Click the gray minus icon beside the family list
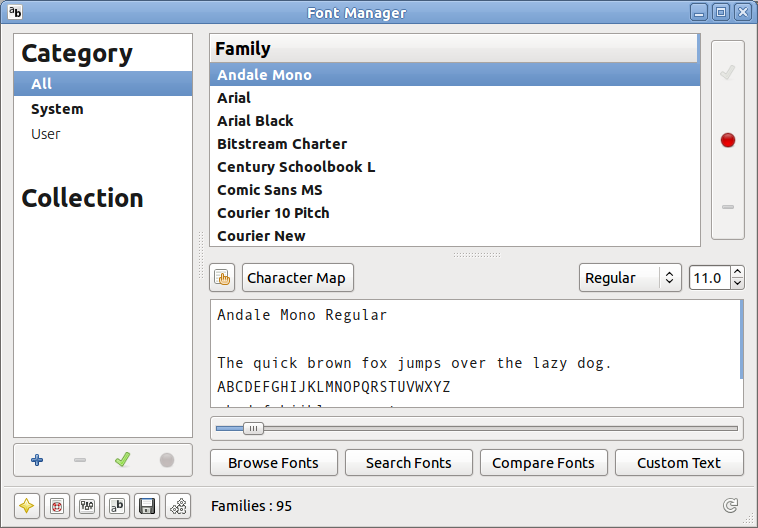Screen dimensions: 758x528 [x=728, y=207]
